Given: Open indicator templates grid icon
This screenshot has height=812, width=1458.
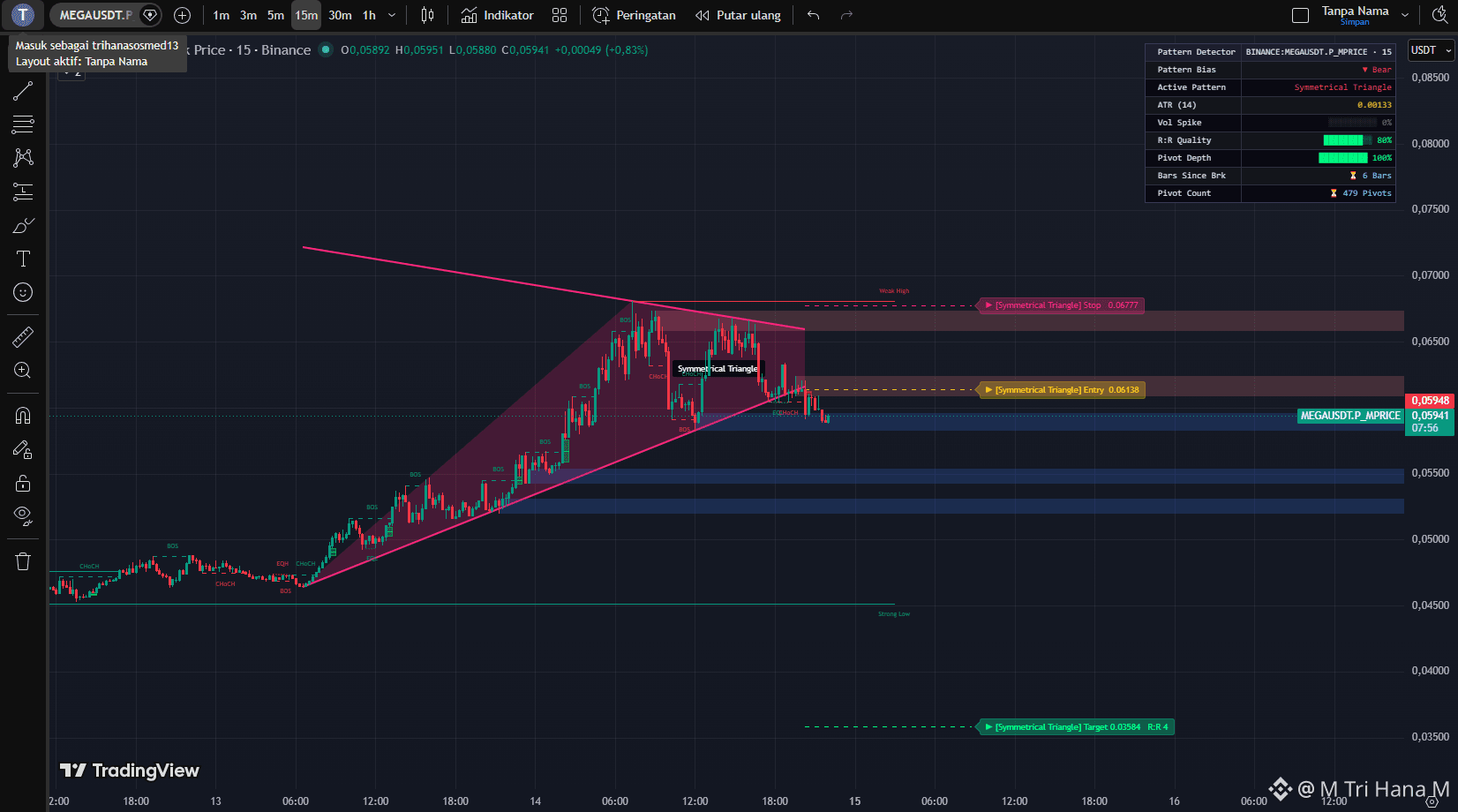Looking at the screenshot, I should [x=560, y=15].
